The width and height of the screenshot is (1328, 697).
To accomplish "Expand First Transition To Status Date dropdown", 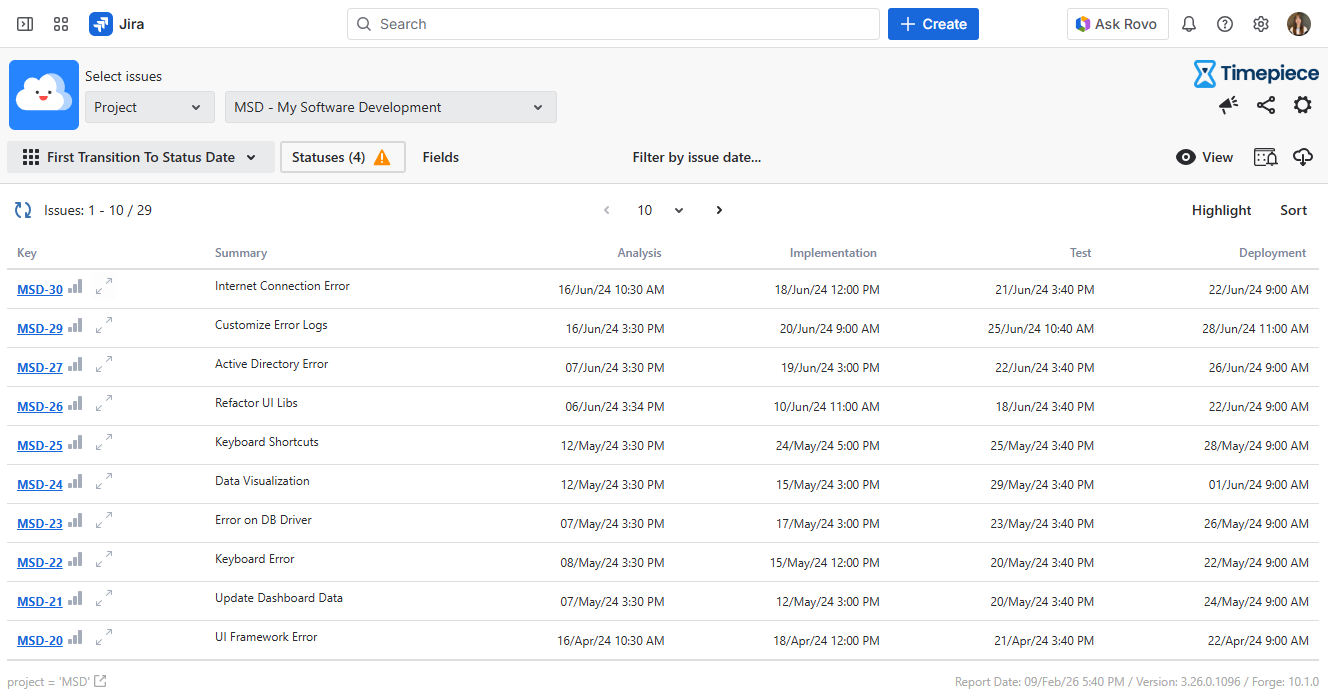I will (140, 157).
